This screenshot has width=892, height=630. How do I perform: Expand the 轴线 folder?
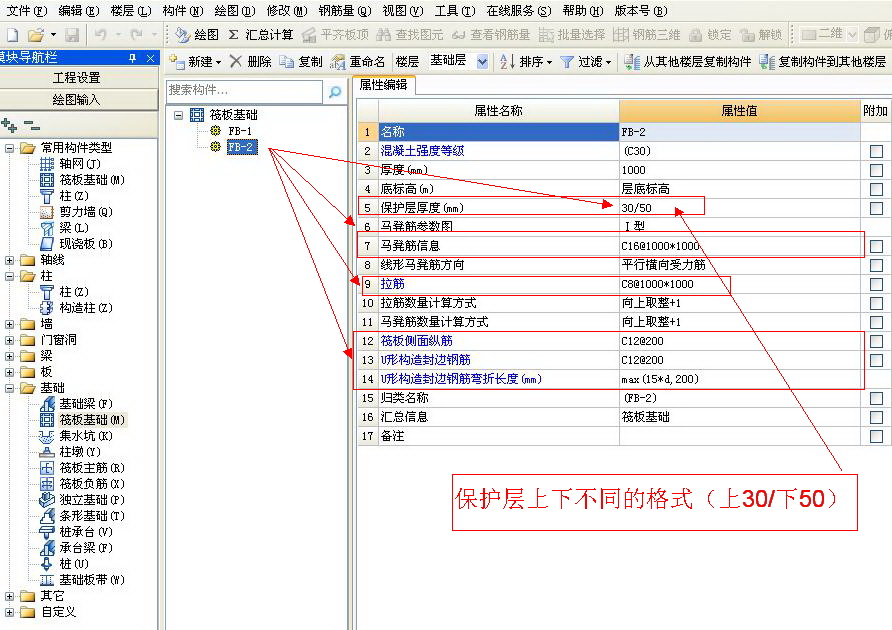9,260
